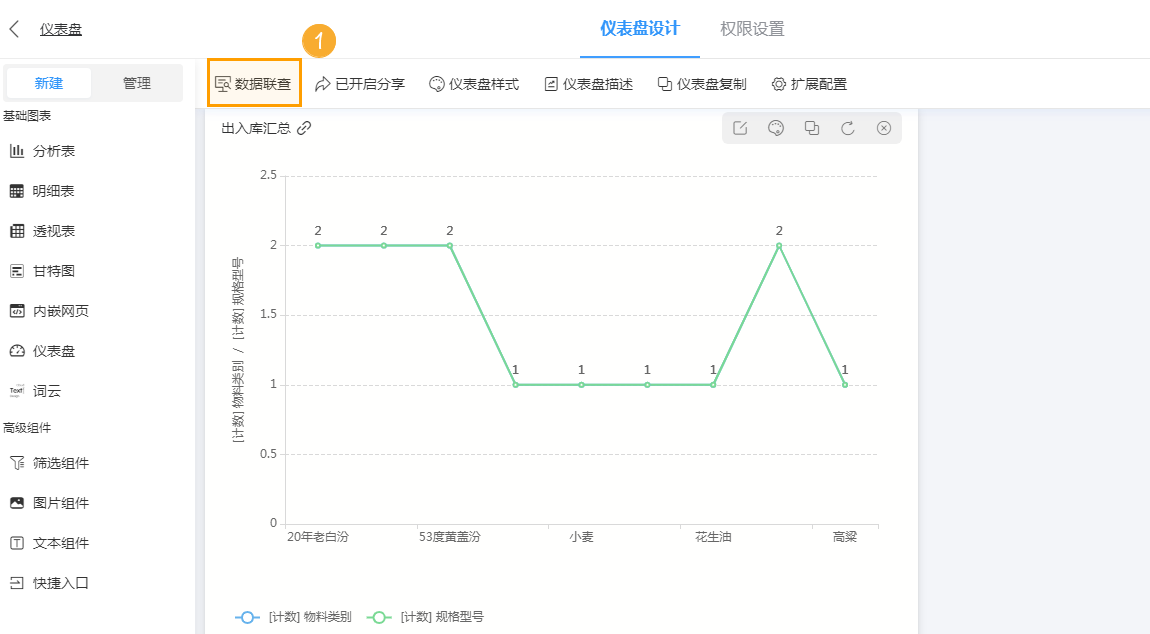The width and height of the screenshot is (1150, 634).
Task: Open 扩展配置 settings
Action: [809, 84]
